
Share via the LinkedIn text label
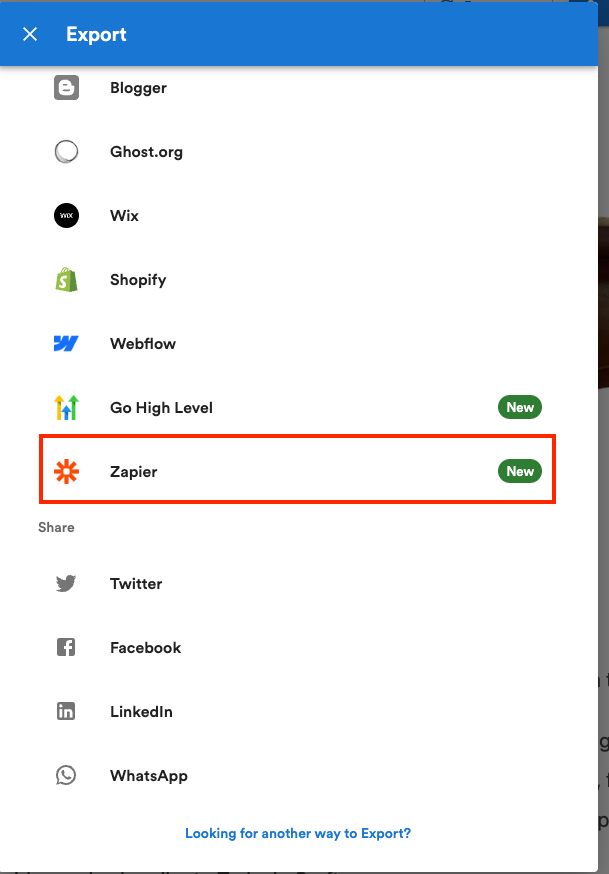[x=142, y=712]
